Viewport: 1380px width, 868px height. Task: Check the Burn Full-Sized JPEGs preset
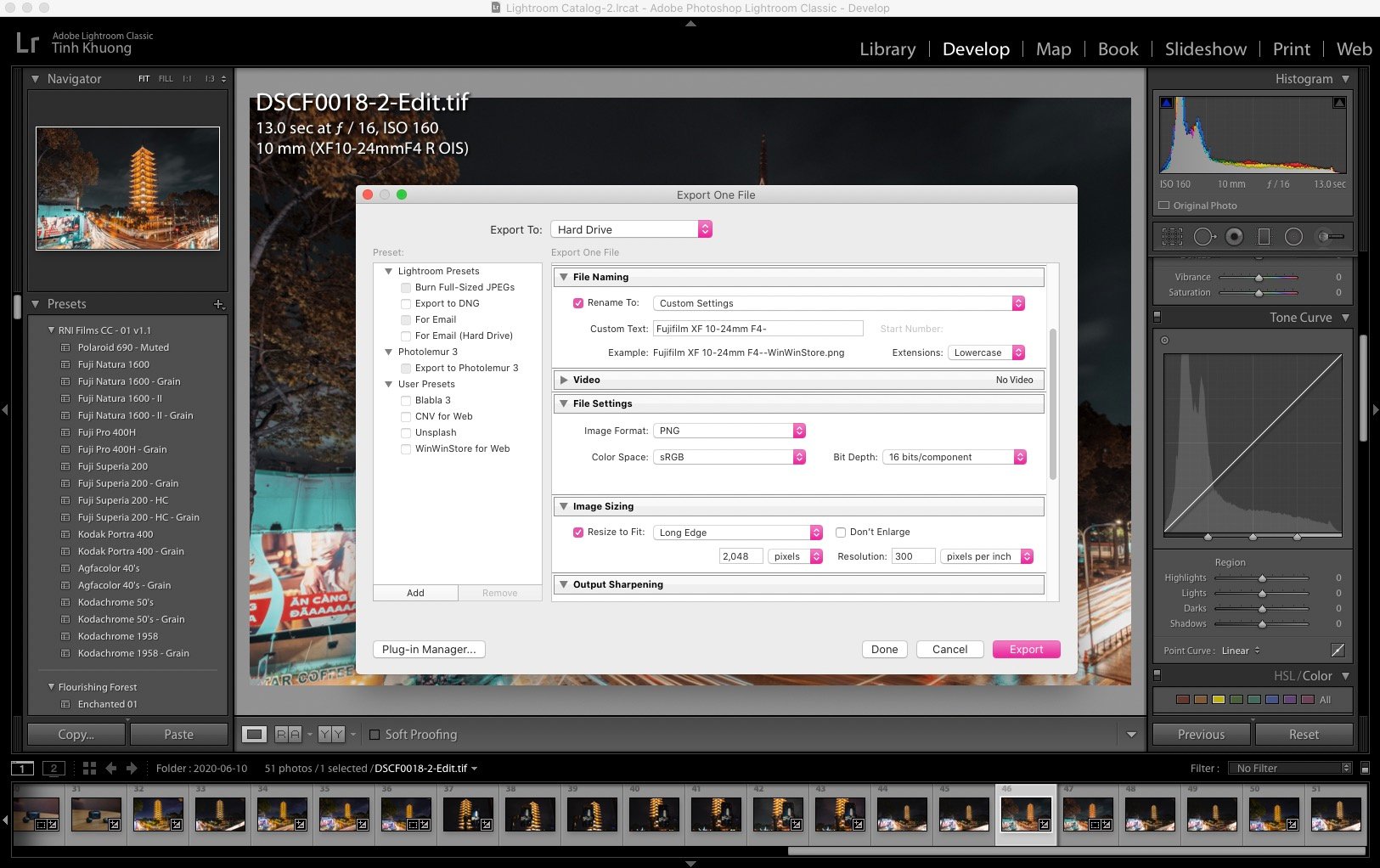coord(406,288)
